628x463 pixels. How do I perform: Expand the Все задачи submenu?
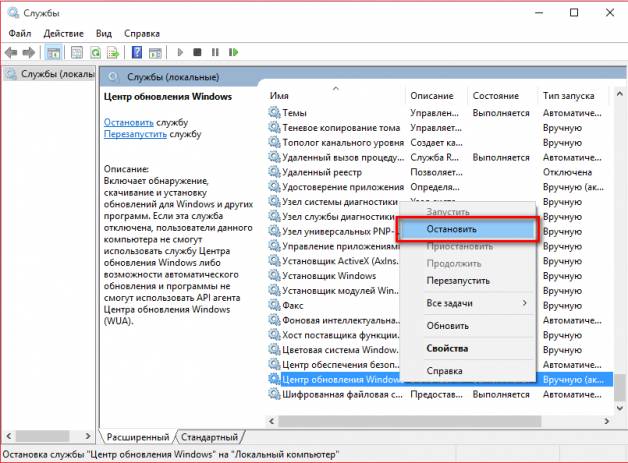[467, 303]
